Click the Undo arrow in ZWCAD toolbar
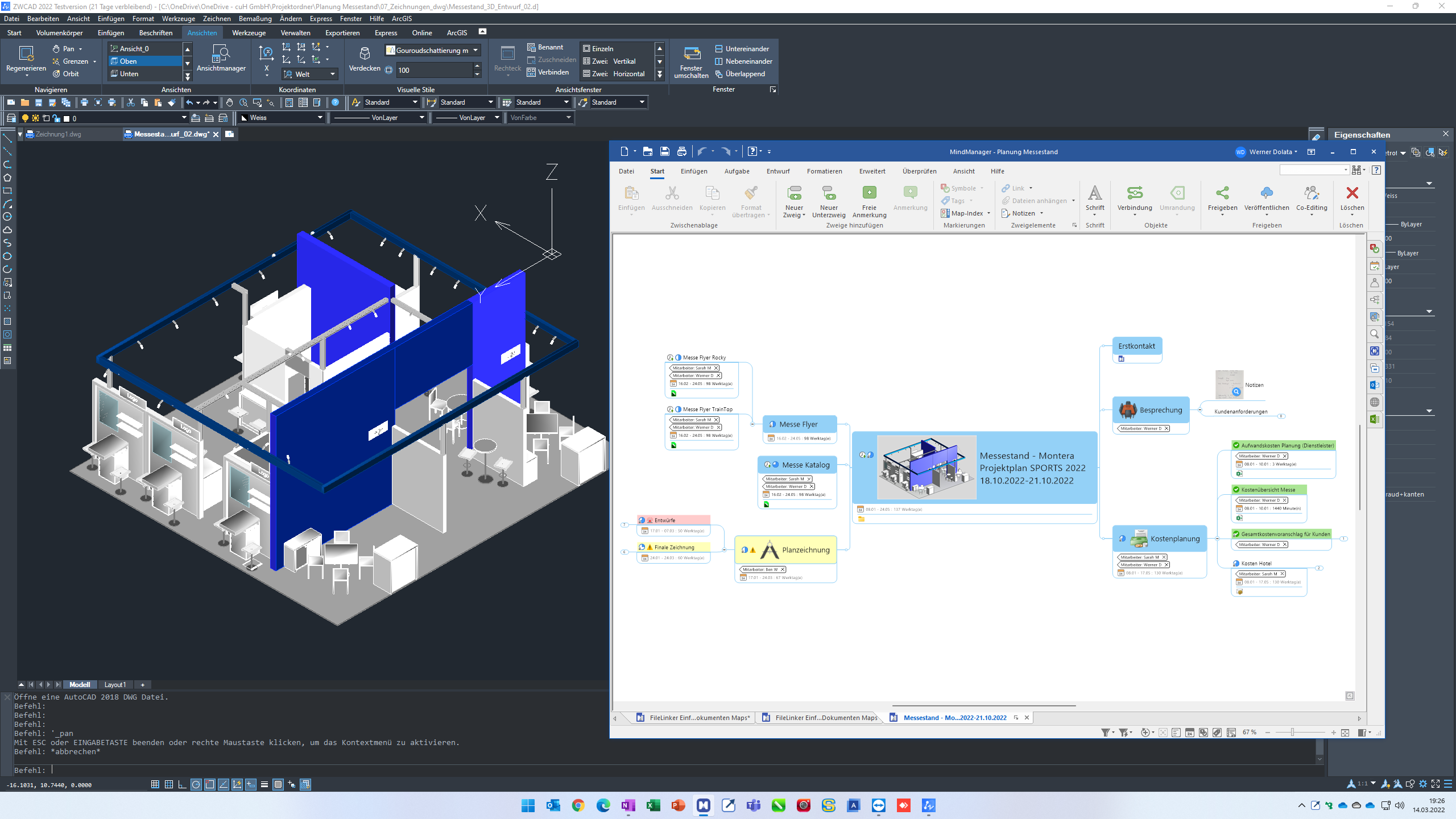Viewport: 1456px width, 819px height. 189,102
